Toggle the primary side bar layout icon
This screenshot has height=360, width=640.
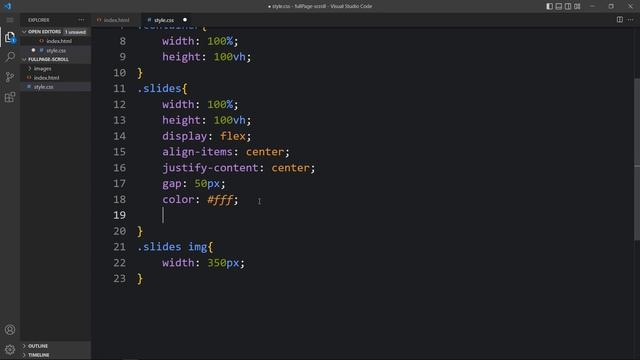(x=549, y=6)
